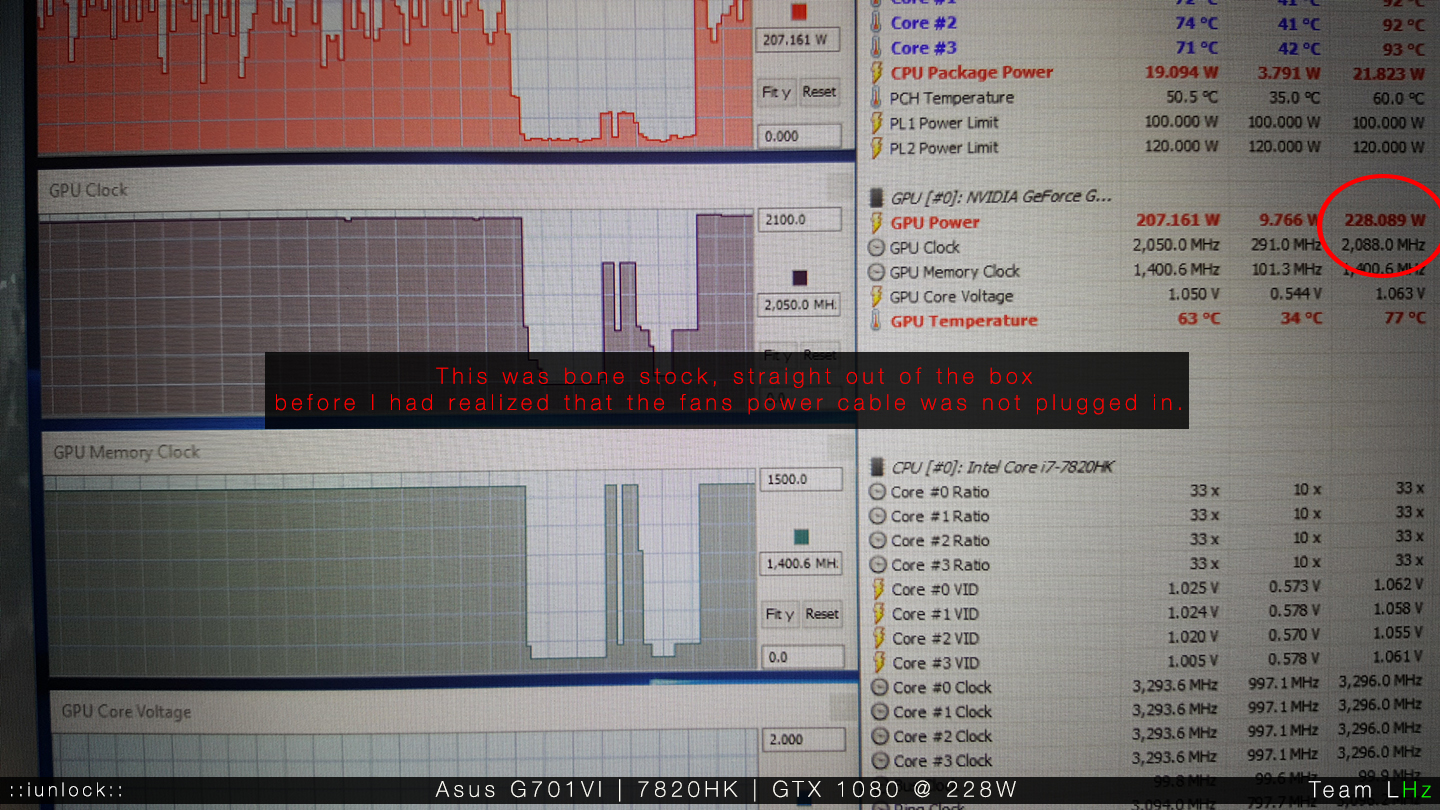Click Reset in the GPU Power graph

(x=819, y=92)
